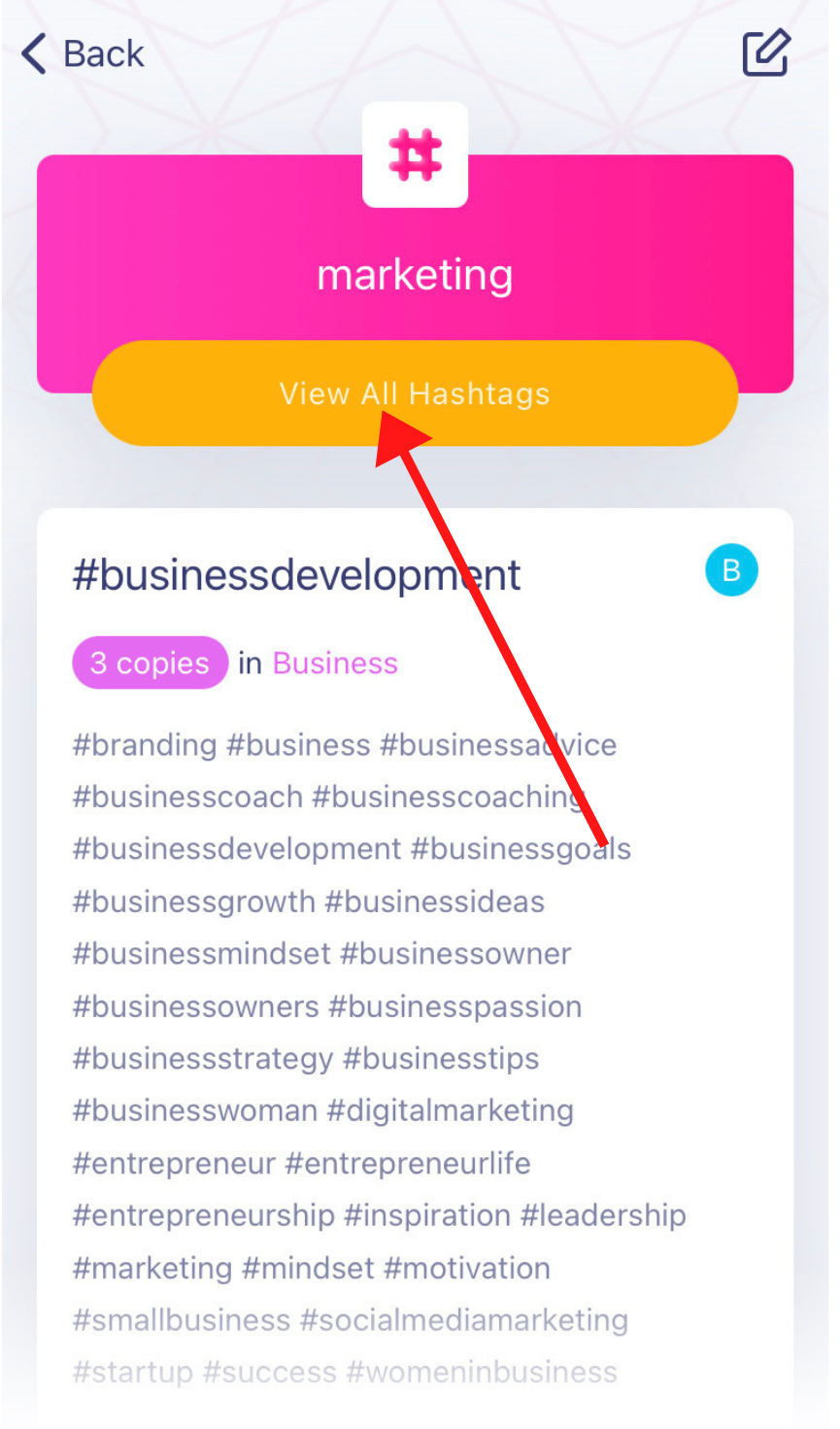Screen dimensions: 840x1429
Task: Select the marketing title banner
Action: point(416,274)
